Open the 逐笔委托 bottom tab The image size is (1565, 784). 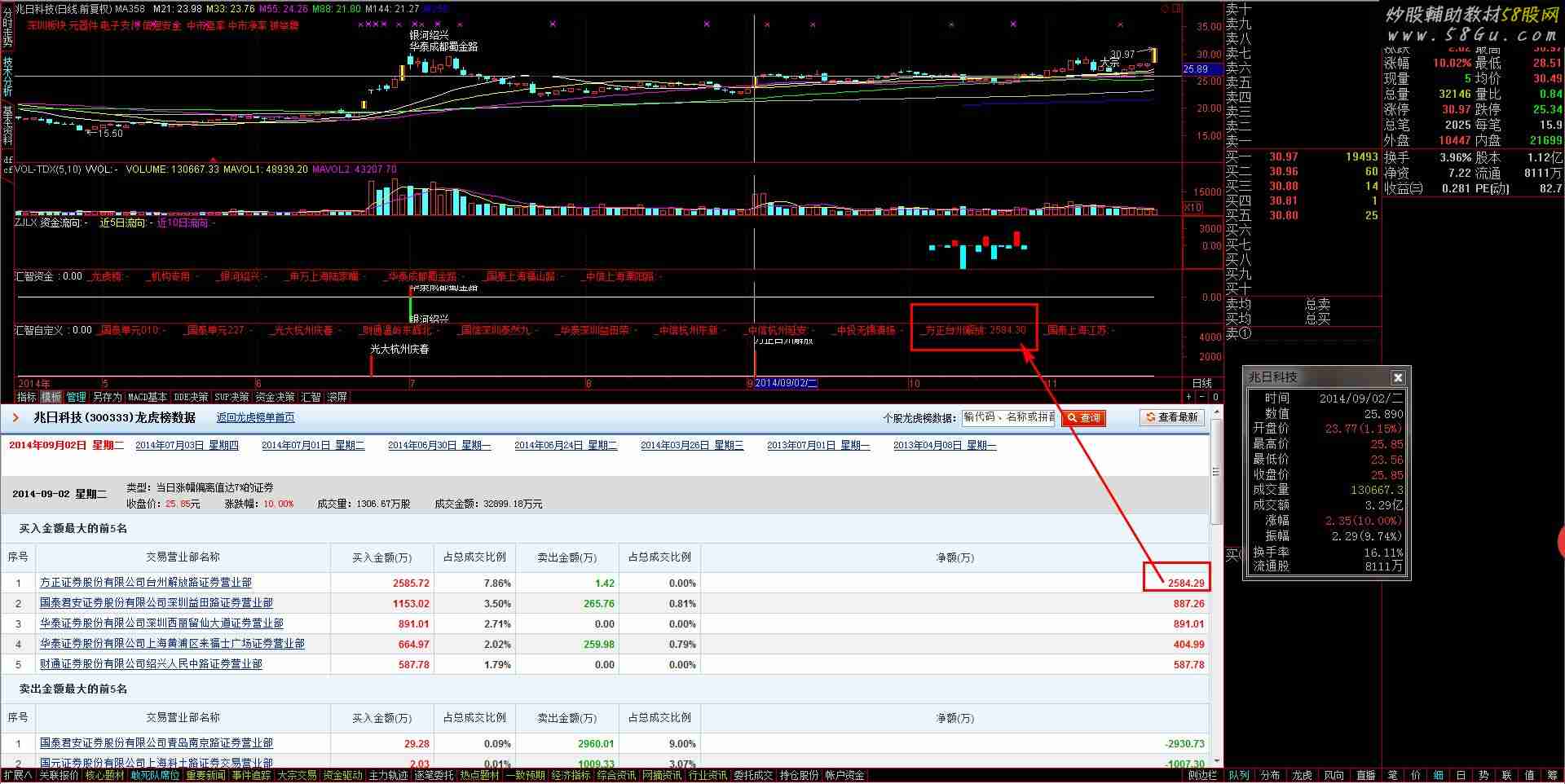tap(434, 775)
